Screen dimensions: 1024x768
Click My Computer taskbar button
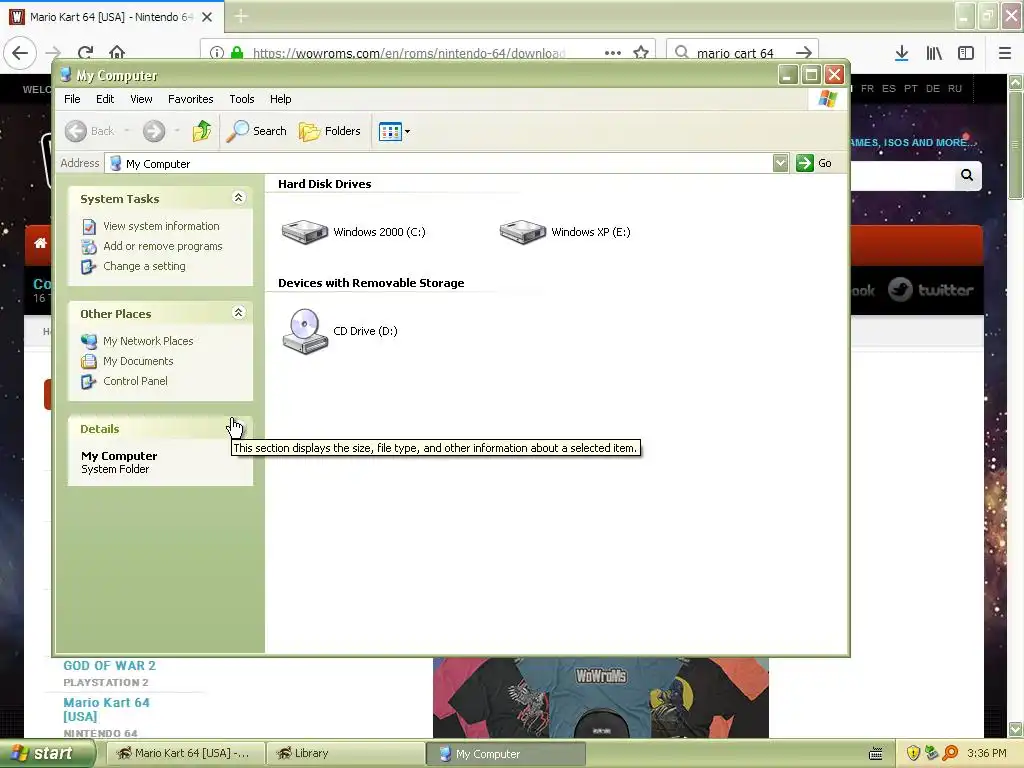(x=506, y=754)
